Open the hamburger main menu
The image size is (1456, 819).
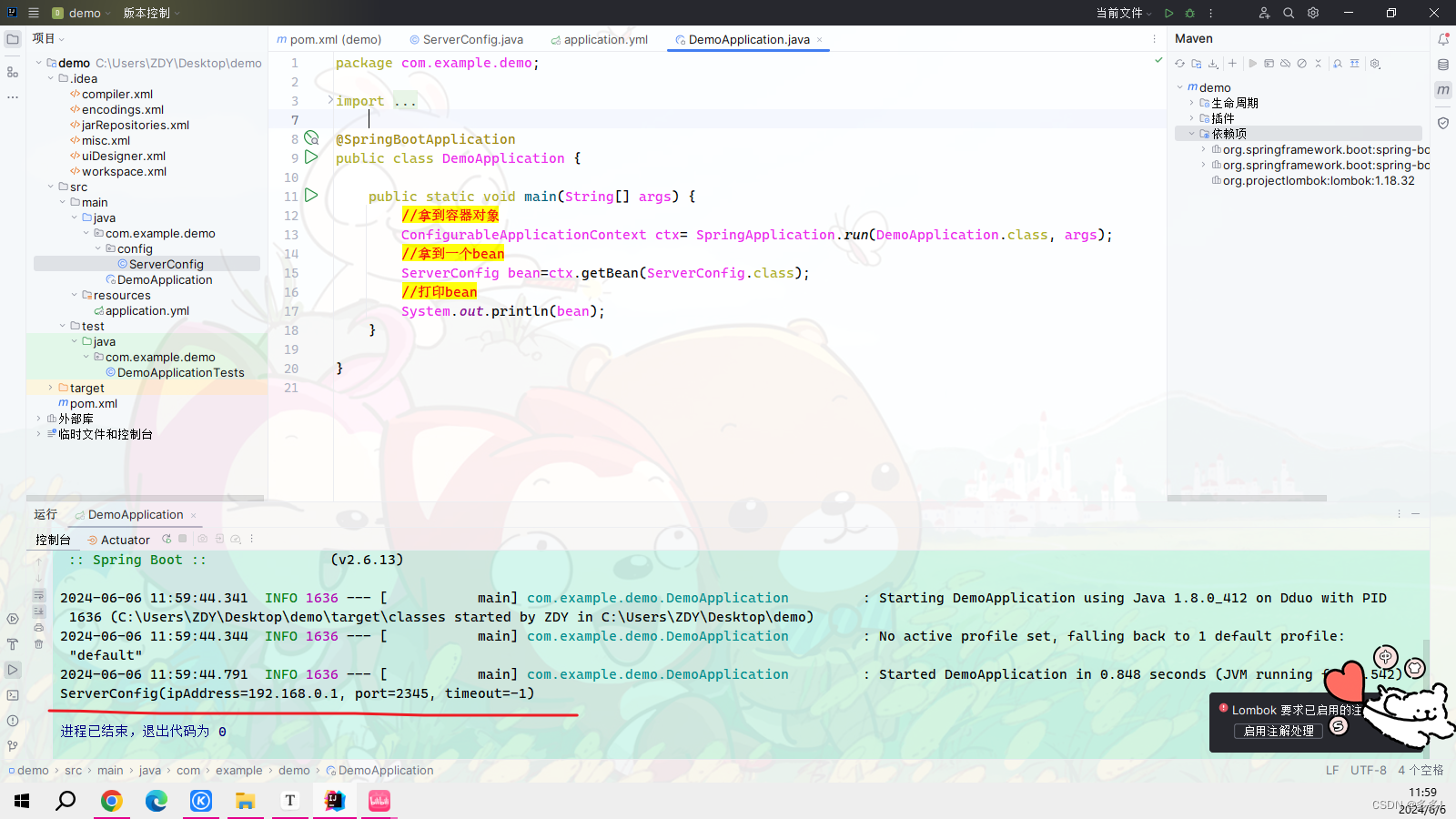[x=34, y=13]
